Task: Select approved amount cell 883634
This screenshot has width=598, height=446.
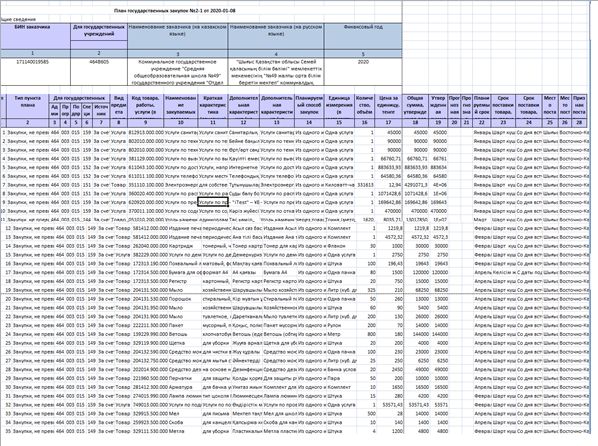Action: point(438,167)
